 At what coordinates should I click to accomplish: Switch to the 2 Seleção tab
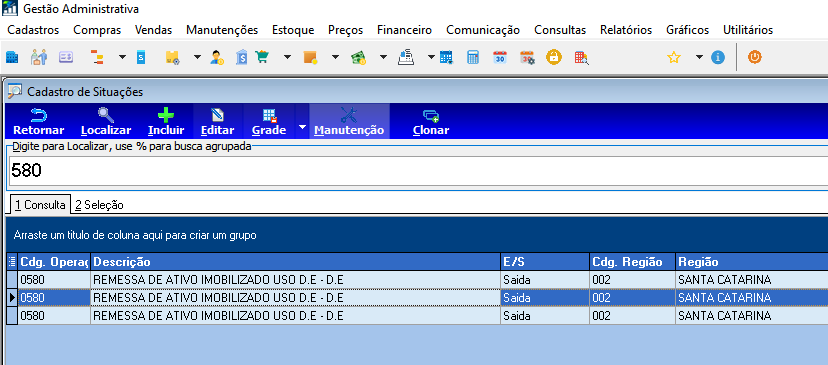99,205
